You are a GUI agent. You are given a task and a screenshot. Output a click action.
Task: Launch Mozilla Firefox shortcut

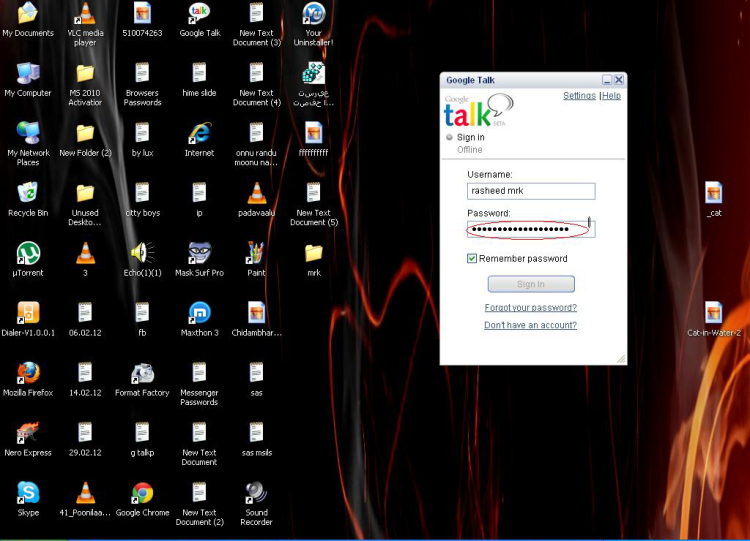[28, 373]
